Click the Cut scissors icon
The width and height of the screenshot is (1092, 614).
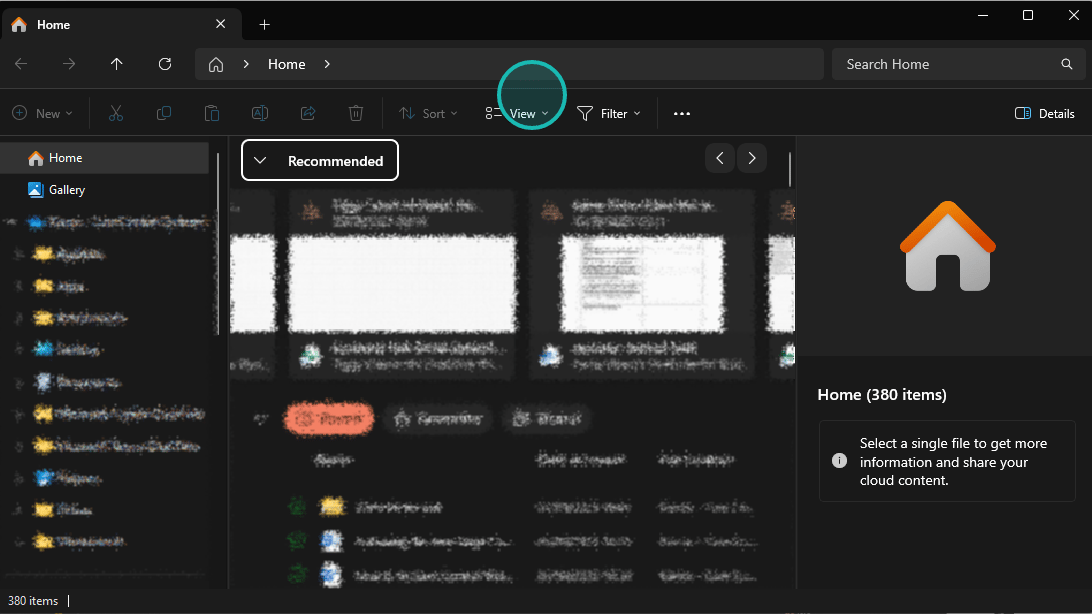point(116,113)
